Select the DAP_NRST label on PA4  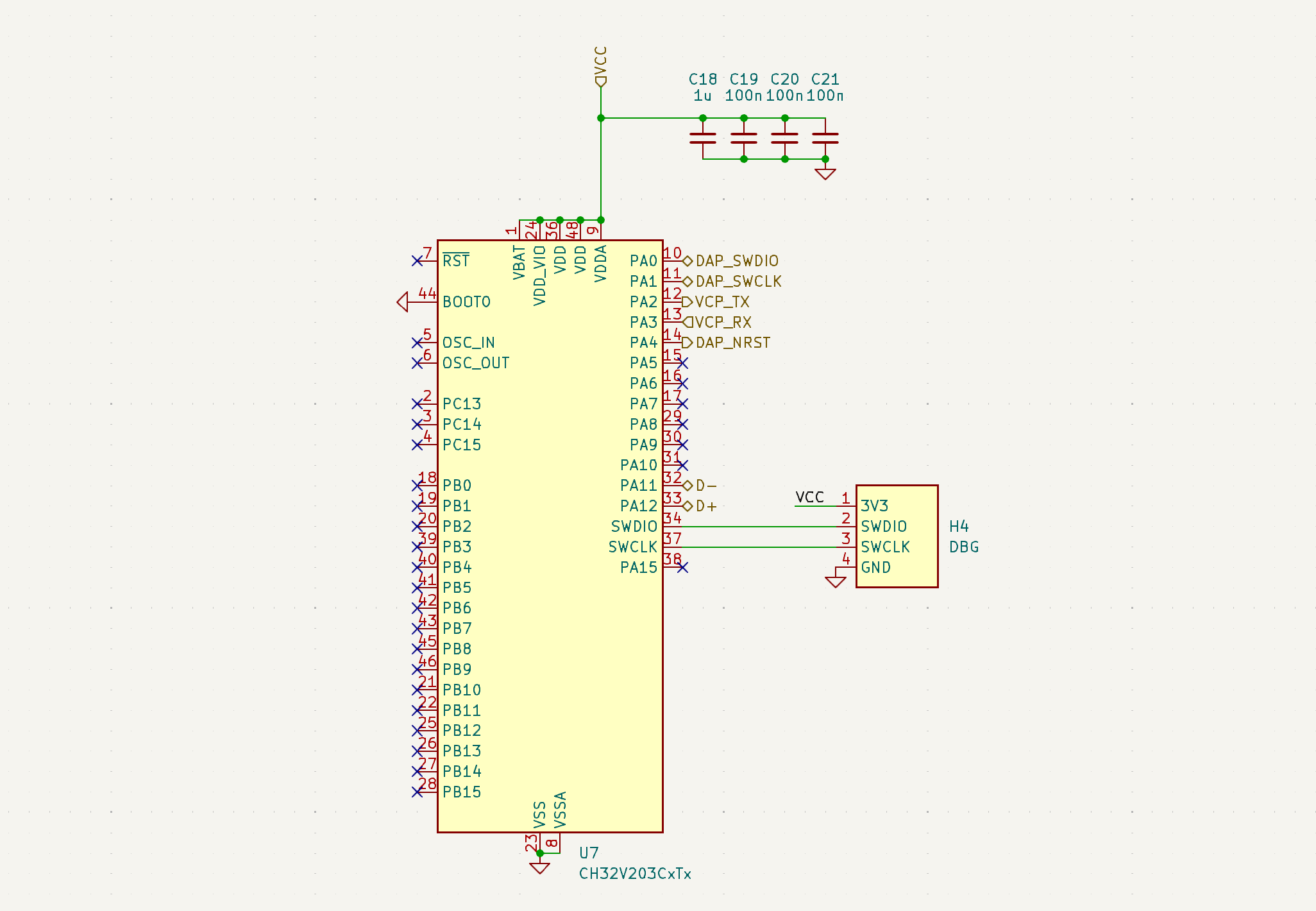[x=726, y=343]
